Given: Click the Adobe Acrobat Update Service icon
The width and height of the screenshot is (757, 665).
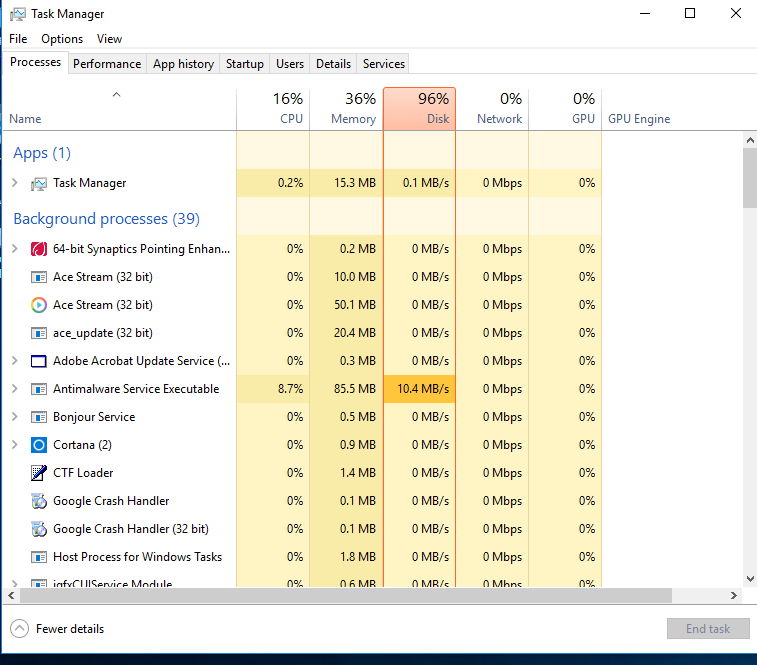Looking at the screenshot, I should (x=39, y=361).
